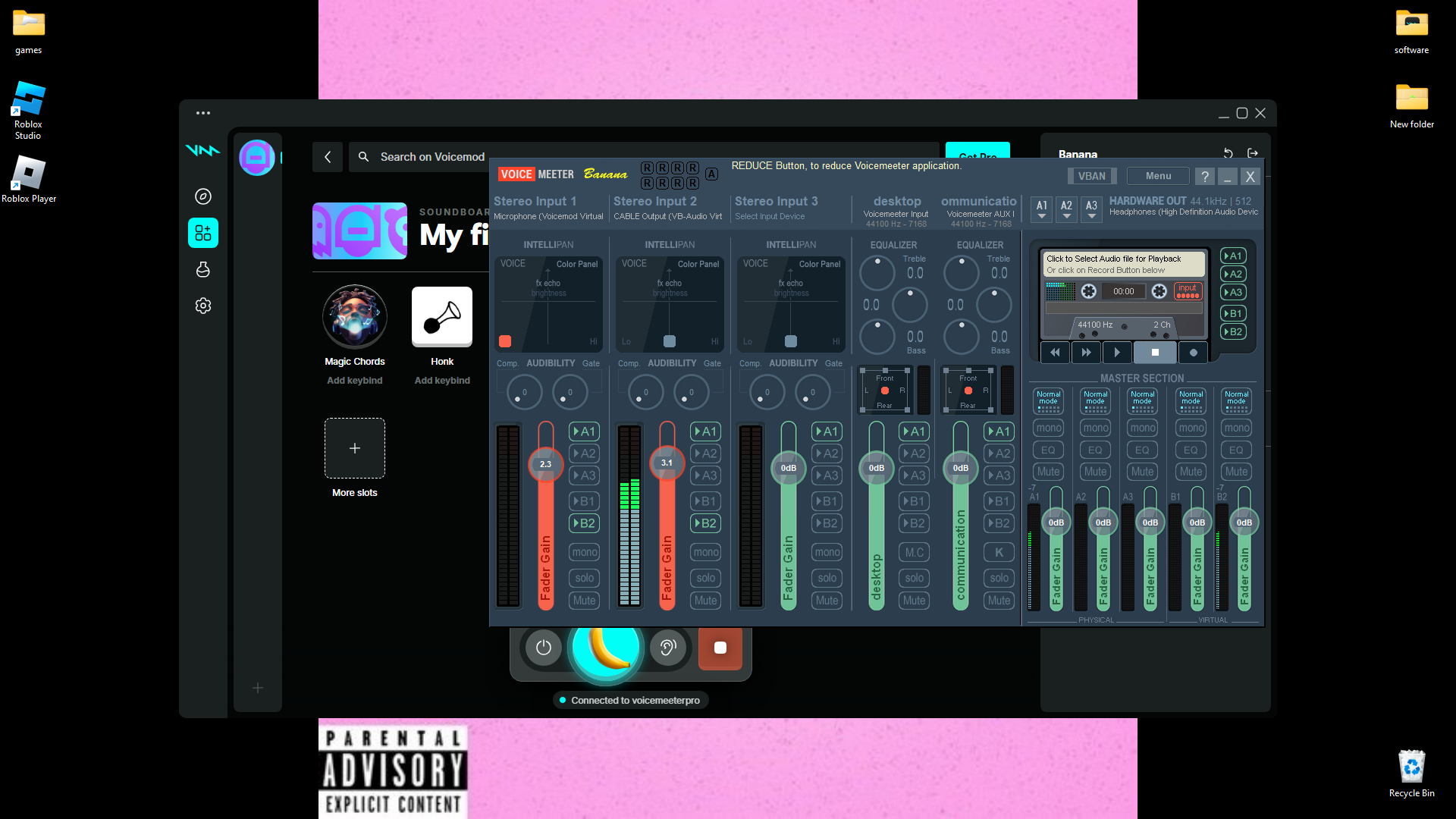This screenshot has height=819, width=1456.
Task: Toggle mono on Stereo Input 2 strip
Action: pyautogui.click(x=705, y=553)
